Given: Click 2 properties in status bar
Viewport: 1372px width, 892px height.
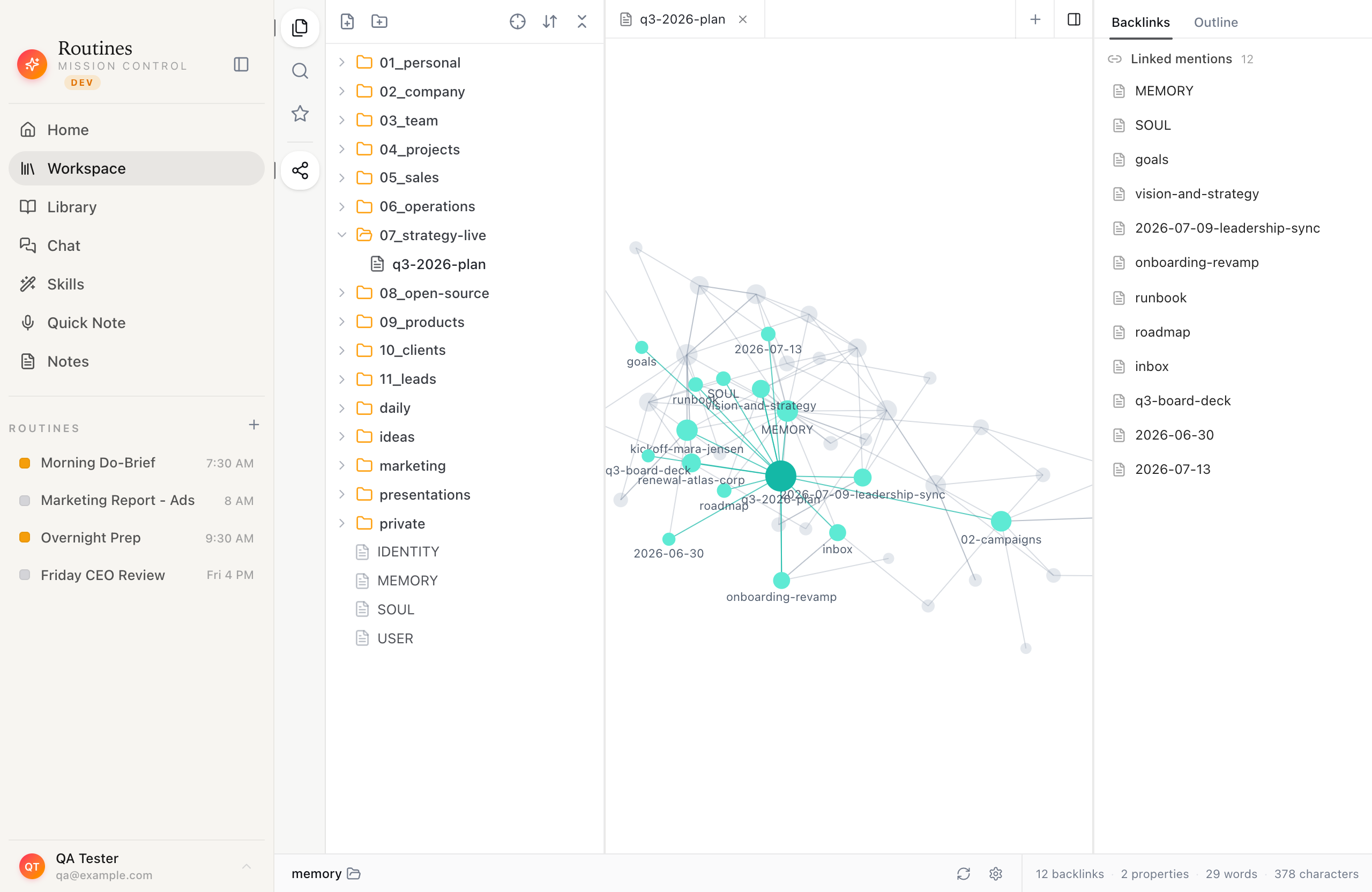Looking at the screenshot, I should [1154, 874].
